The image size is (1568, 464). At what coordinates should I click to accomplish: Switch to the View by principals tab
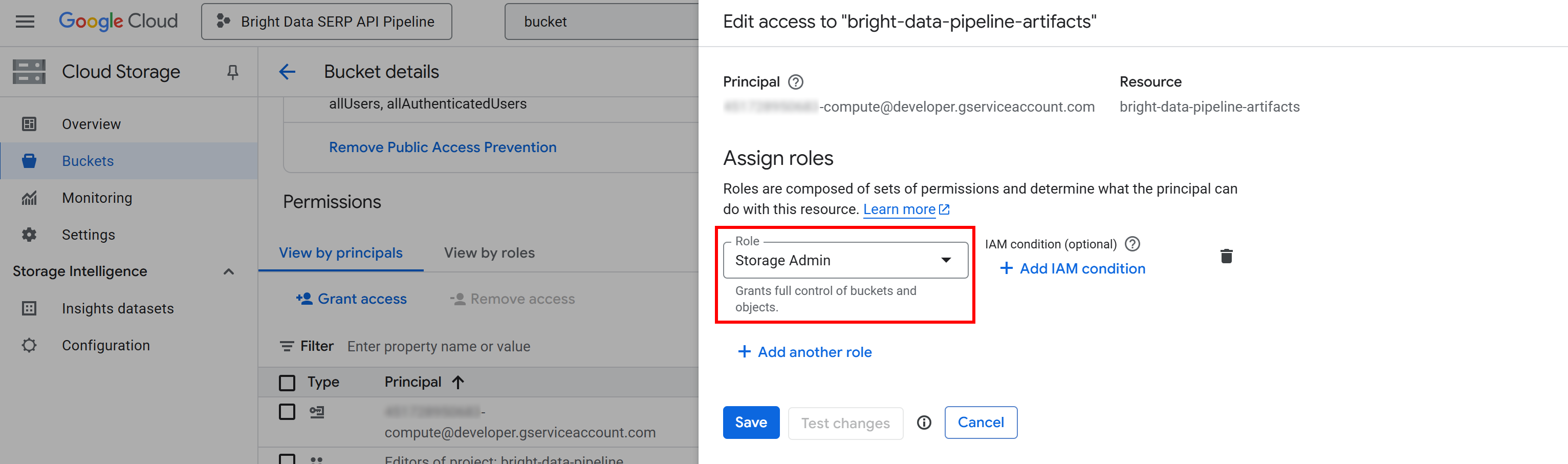click(x=340, y=252)
